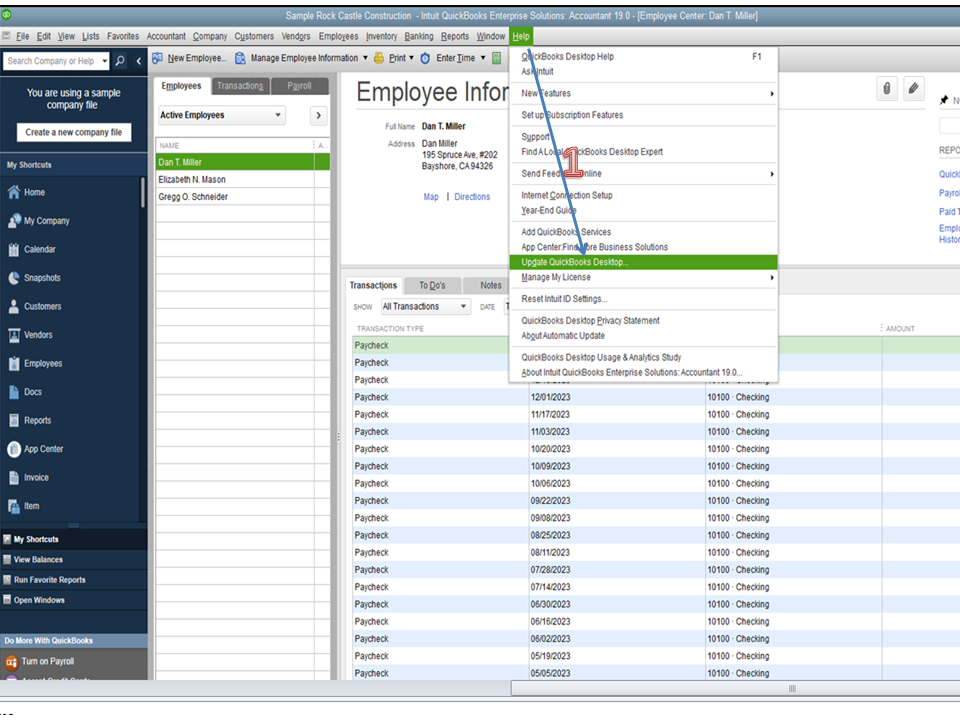Open the All Transactions show dropdown
Image resolution: width=960 pixels, height=720 pixels.
pyautogui.click(x=426, y=307)
